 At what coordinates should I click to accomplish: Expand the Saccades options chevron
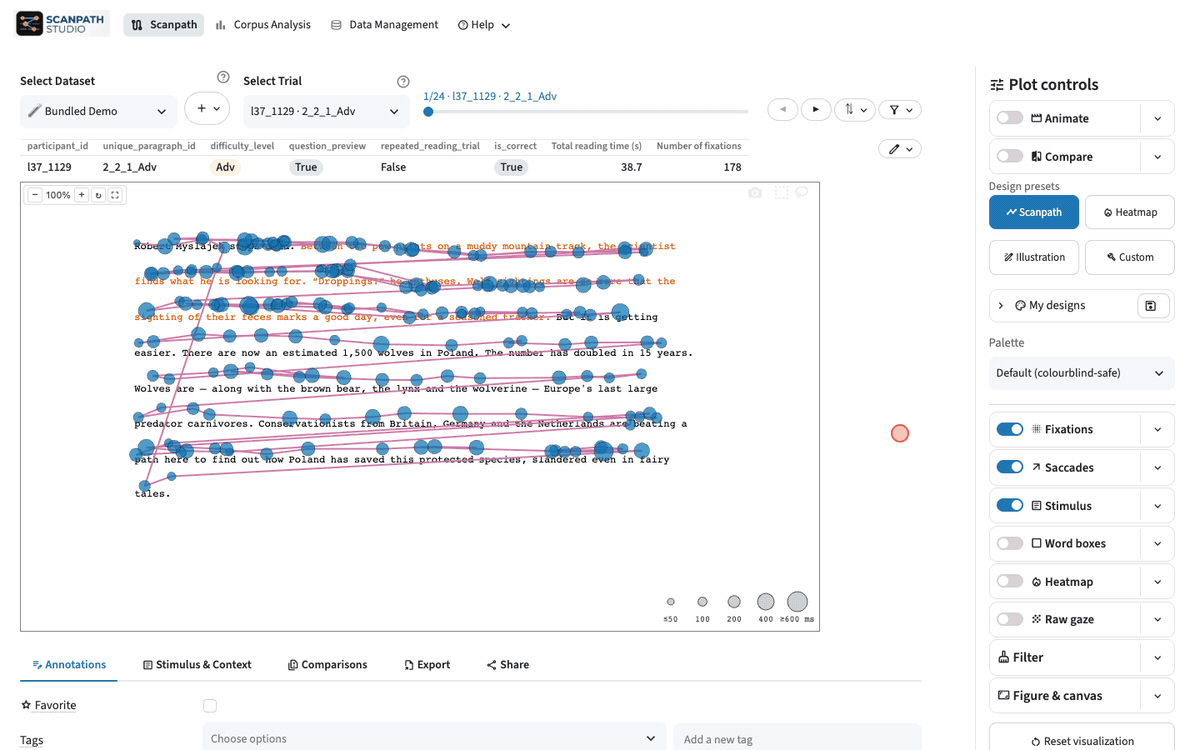[1157, 467]
